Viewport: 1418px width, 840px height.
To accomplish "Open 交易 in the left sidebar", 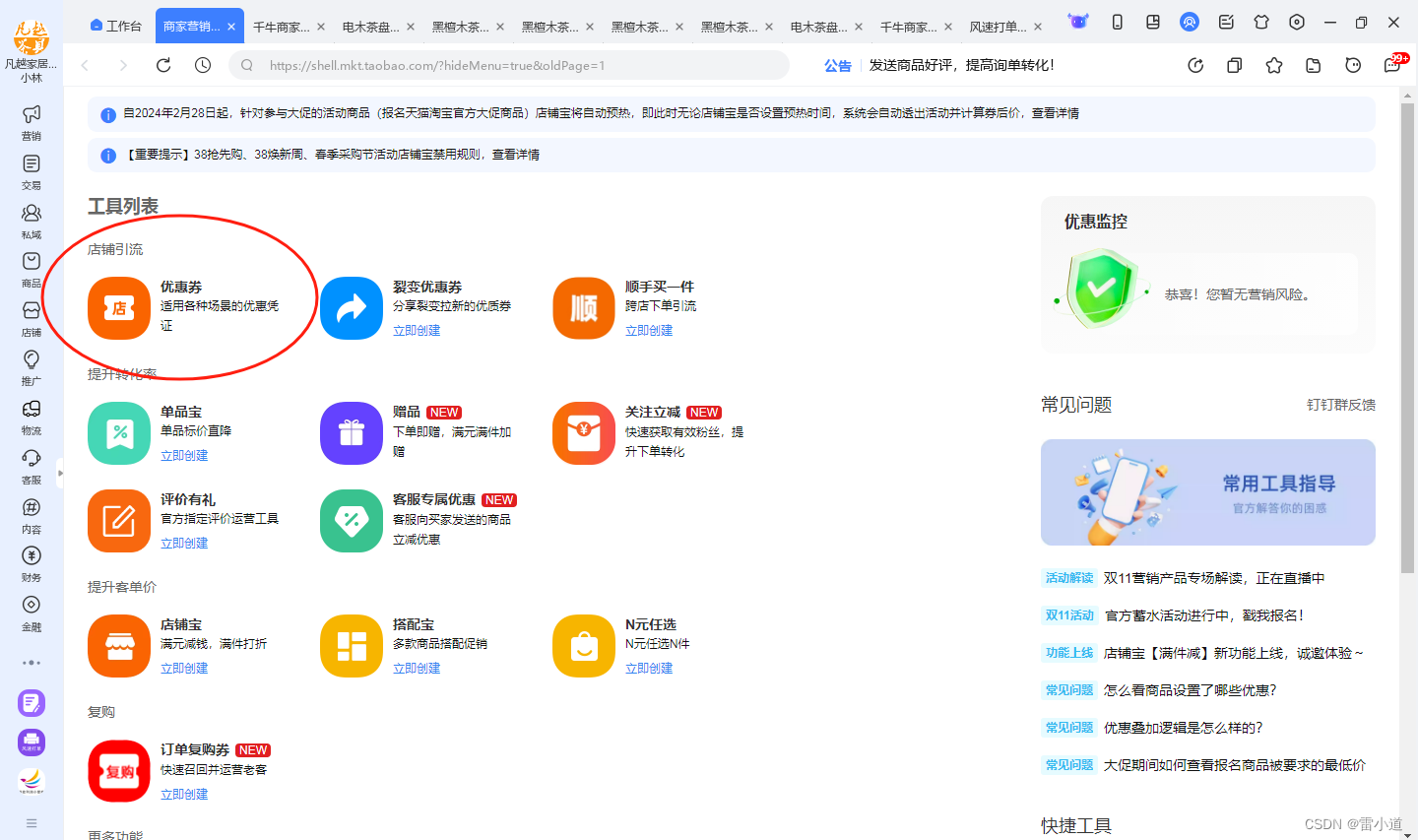I will tap(32, 171).
